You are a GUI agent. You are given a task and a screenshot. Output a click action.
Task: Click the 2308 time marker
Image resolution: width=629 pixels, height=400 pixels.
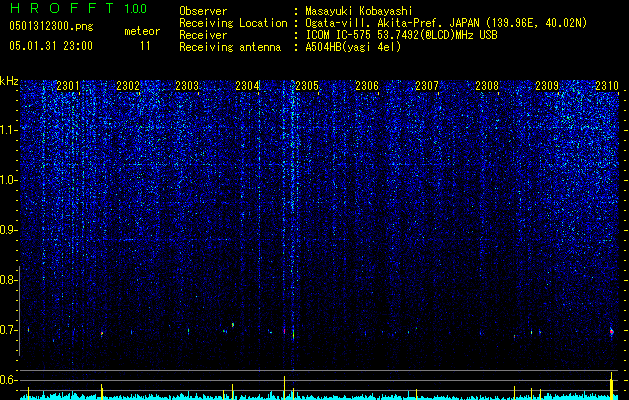click(x=487, y=85)
